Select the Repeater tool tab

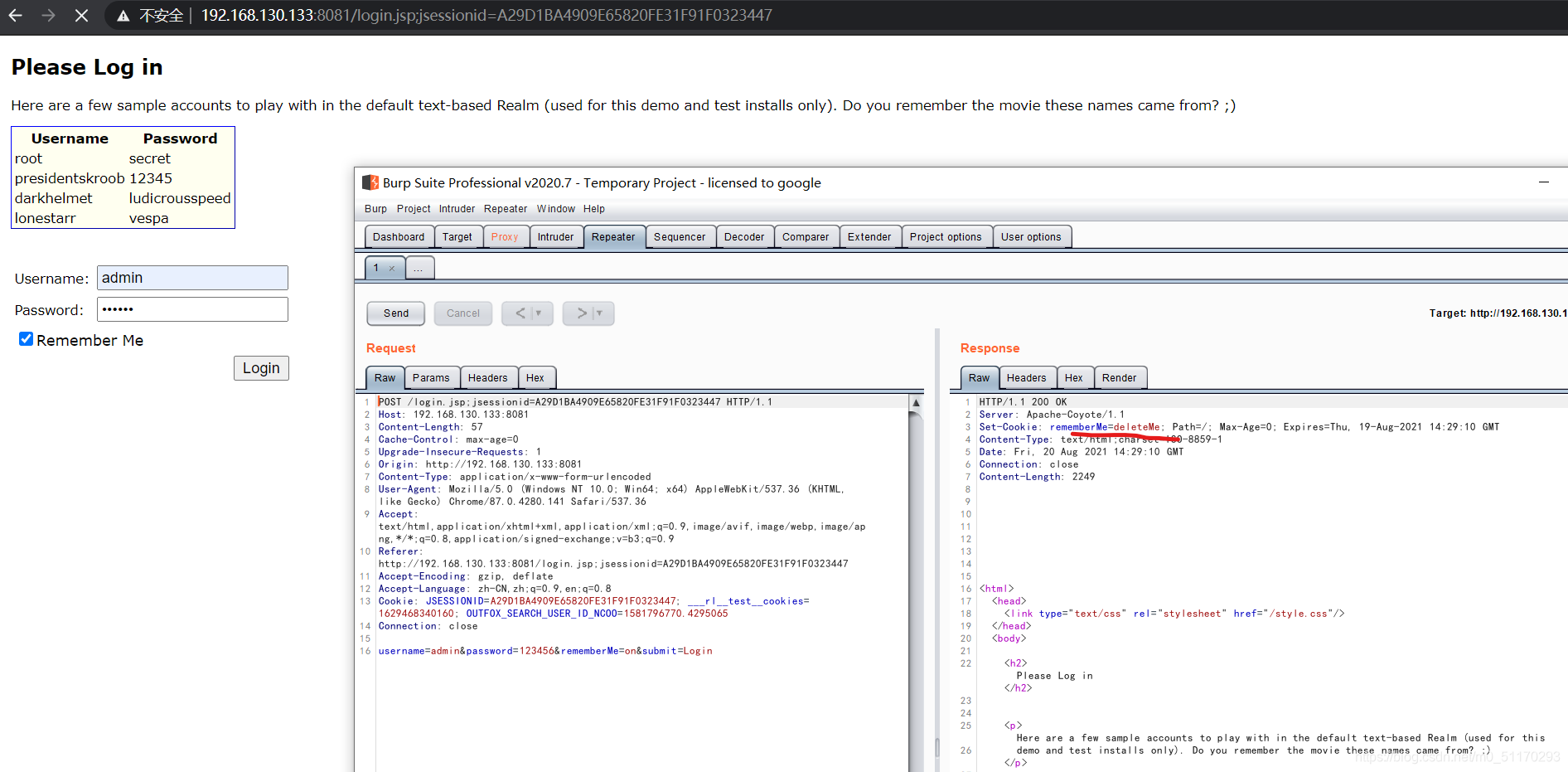click(x=613, y=237)
